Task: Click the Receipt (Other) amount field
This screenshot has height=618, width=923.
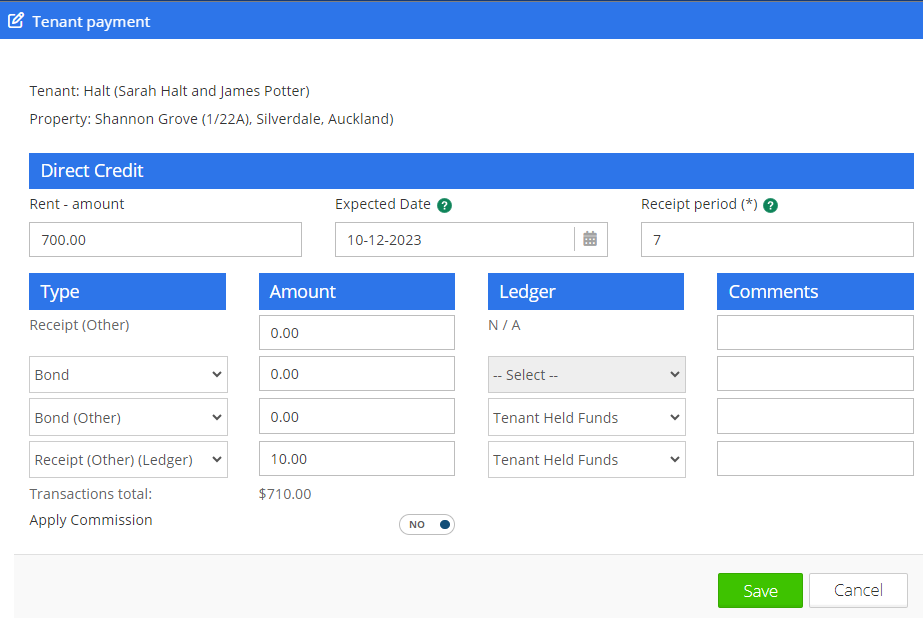Action: point(357,333)
